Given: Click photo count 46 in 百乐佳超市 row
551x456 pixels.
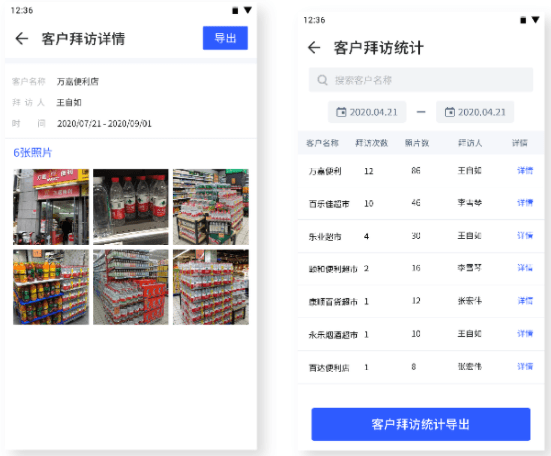Looking at the screenshot, I should (x=416, y=203).
